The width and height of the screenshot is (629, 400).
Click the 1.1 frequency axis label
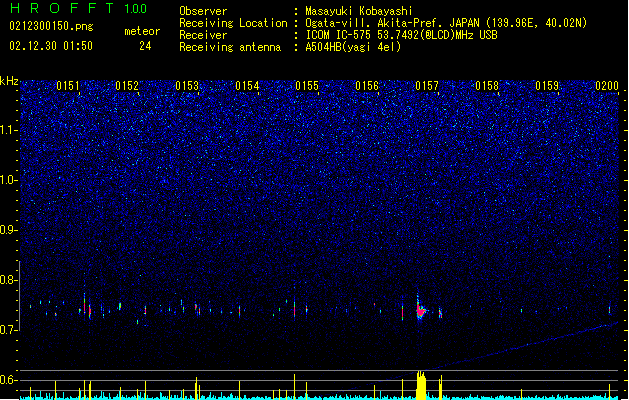(x=8, y=130)
